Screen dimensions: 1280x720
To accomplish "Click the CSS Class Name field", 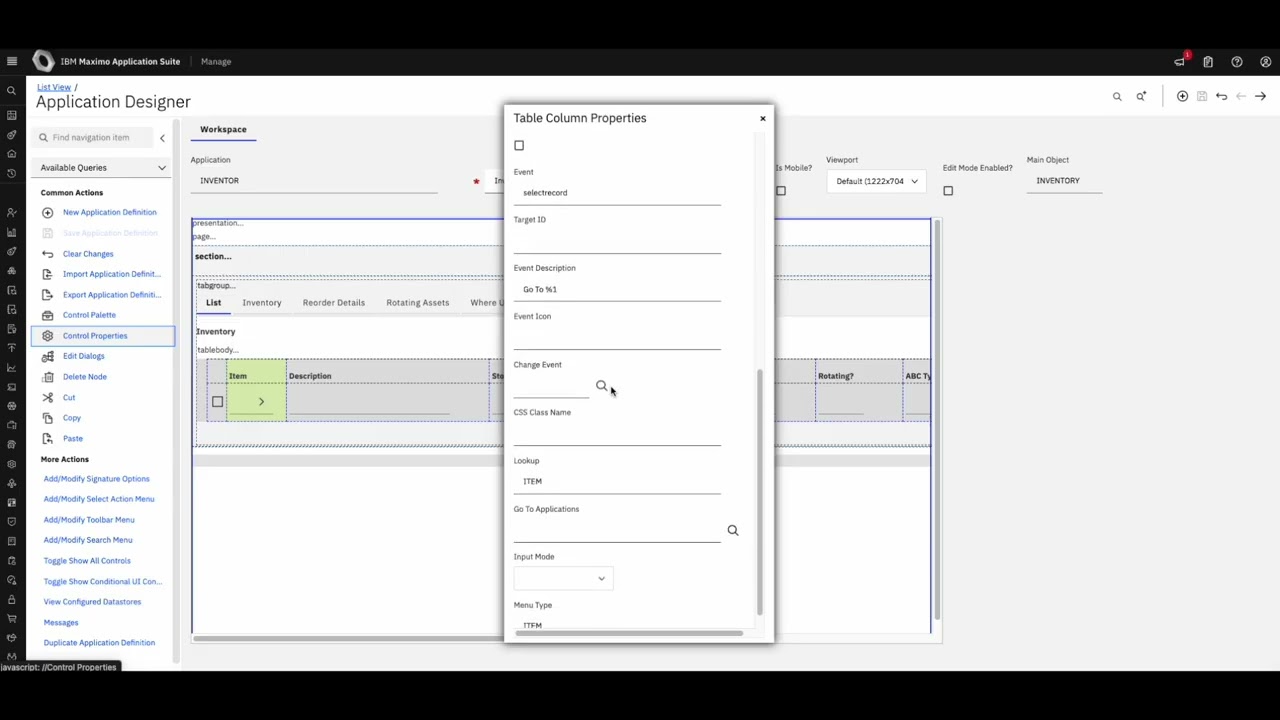I will (x=617, y=435).
